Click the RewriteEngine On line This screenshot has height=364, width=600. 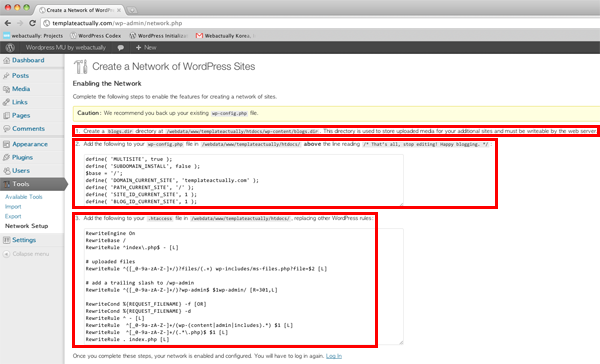111,233
